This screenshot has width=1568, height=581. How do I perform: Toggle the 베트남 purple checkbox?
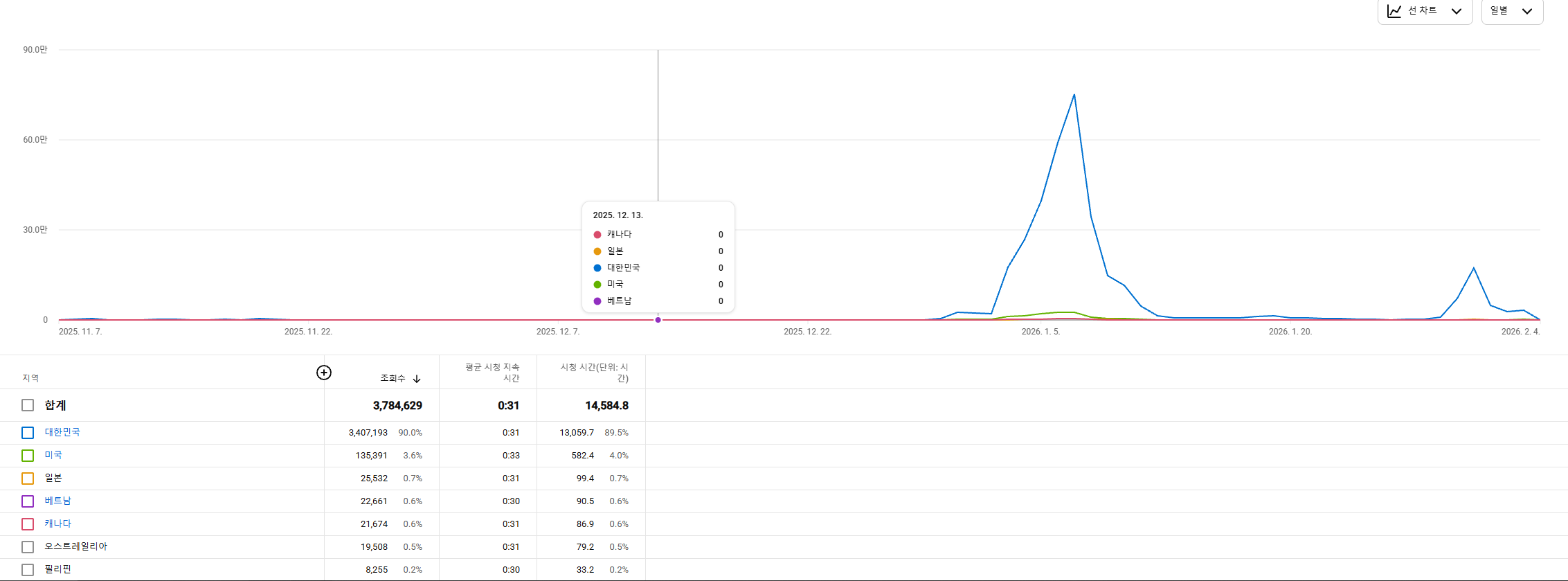pos(28,501)
